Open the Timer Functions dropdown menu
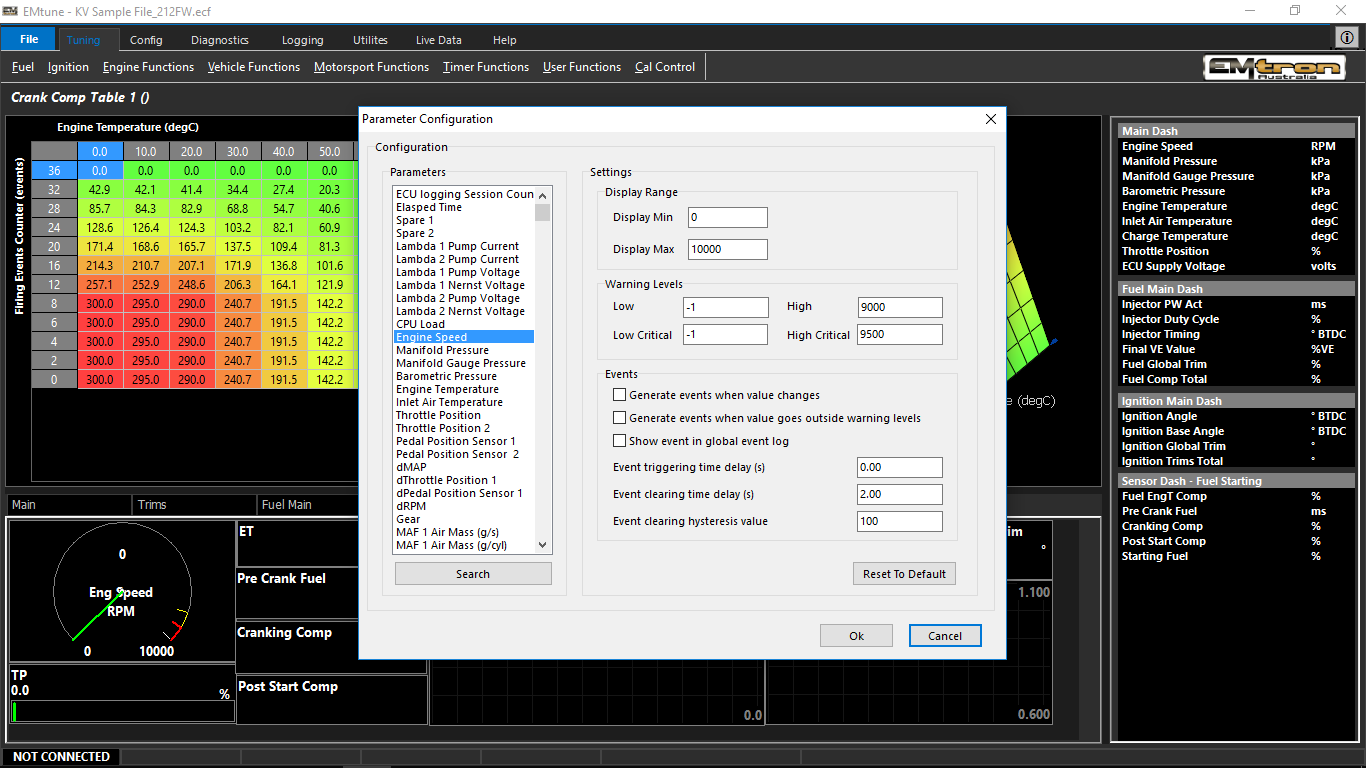1366x768 pixels. point(486,67)
